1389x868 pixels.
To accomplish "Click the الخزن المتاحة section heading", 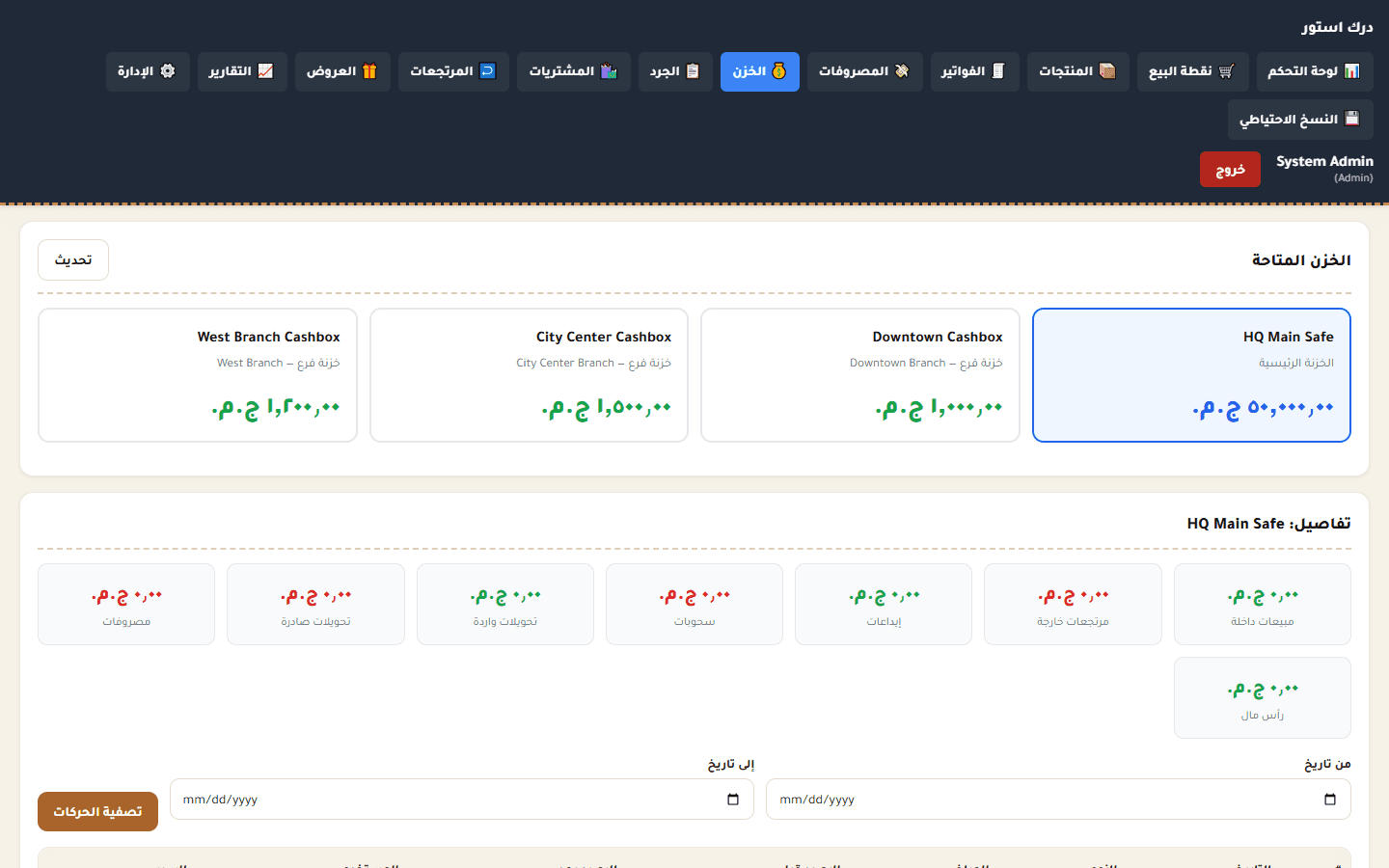I will coord(1301,260).
